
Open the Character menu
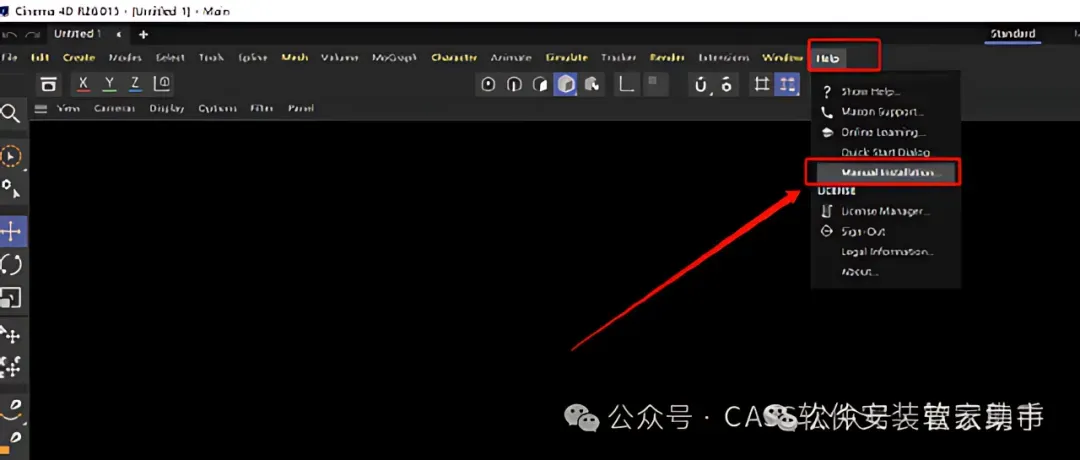coord(455,58)
